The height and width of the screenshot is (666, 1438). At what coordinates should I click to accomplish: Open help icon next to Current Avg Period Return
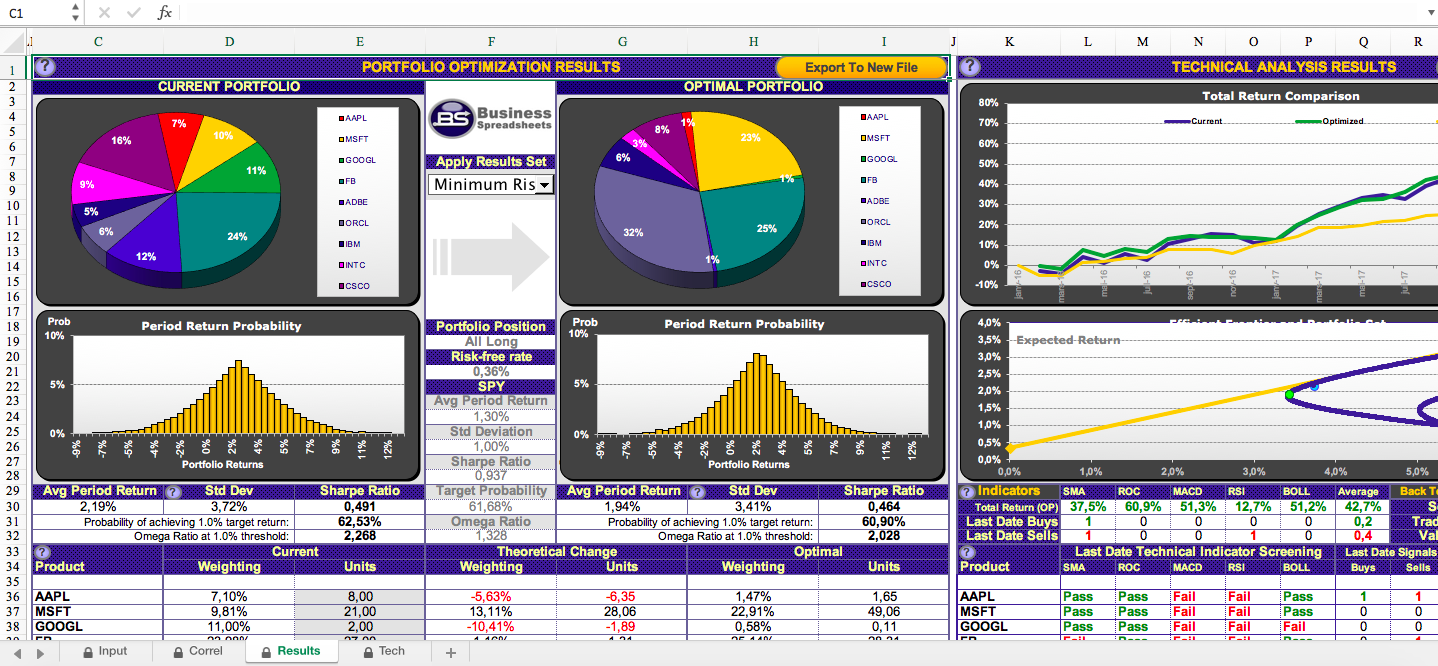(x=173, y=492)
